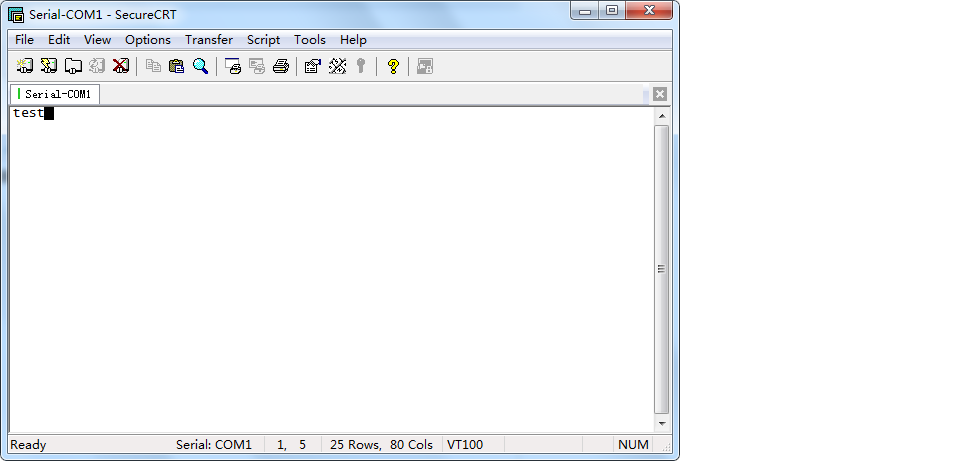Click the Print printer icon
Viewport: 969px width, 461px height.
281,66
